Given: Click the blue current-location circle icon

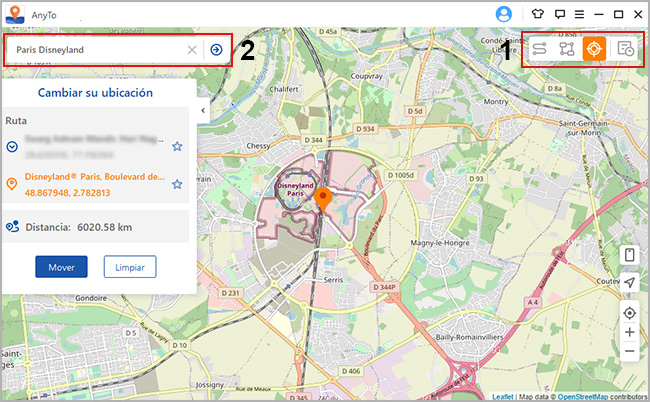Looking at the screenshot, I should click(x=12, y=146).
